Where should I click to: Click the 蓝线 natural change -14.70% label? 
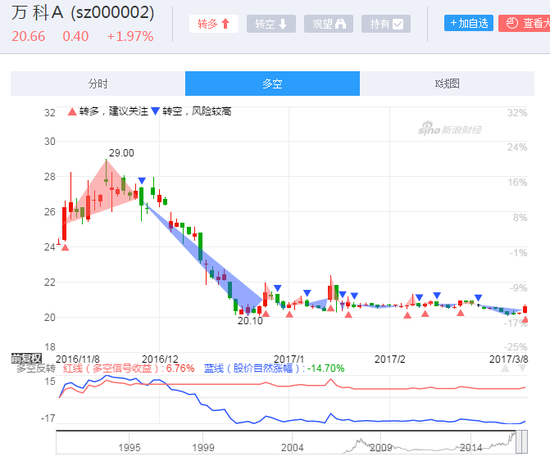pyautogui.click(x=274, y=368)
